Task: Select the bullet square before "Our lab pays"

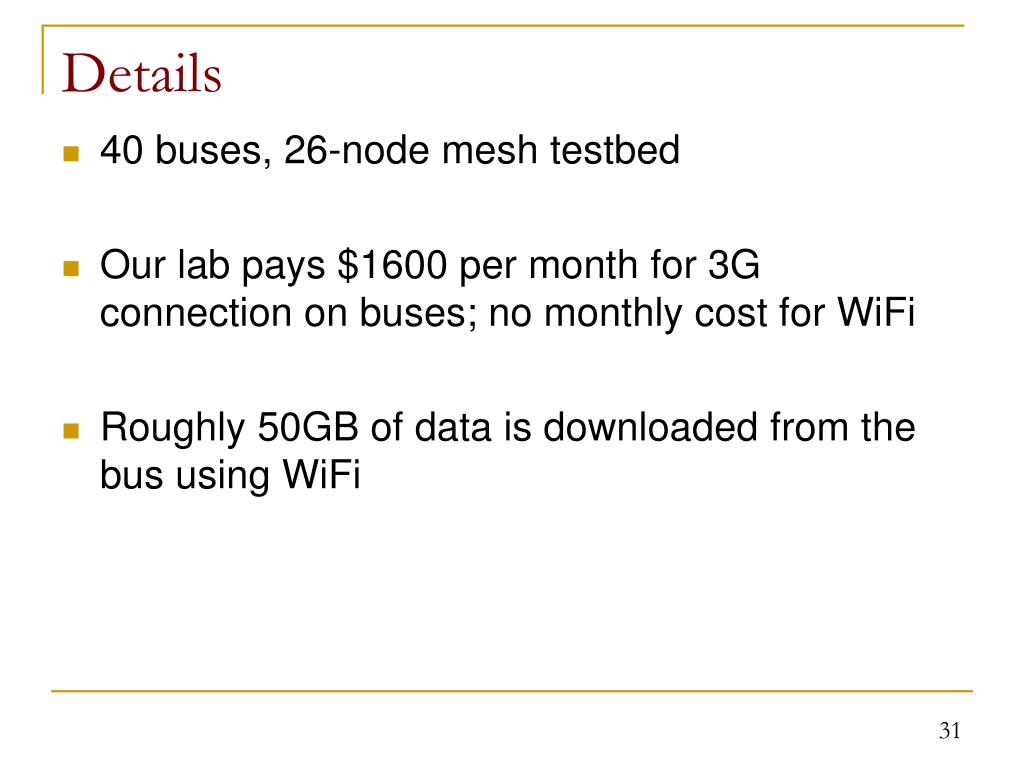Action: (71, 268)
